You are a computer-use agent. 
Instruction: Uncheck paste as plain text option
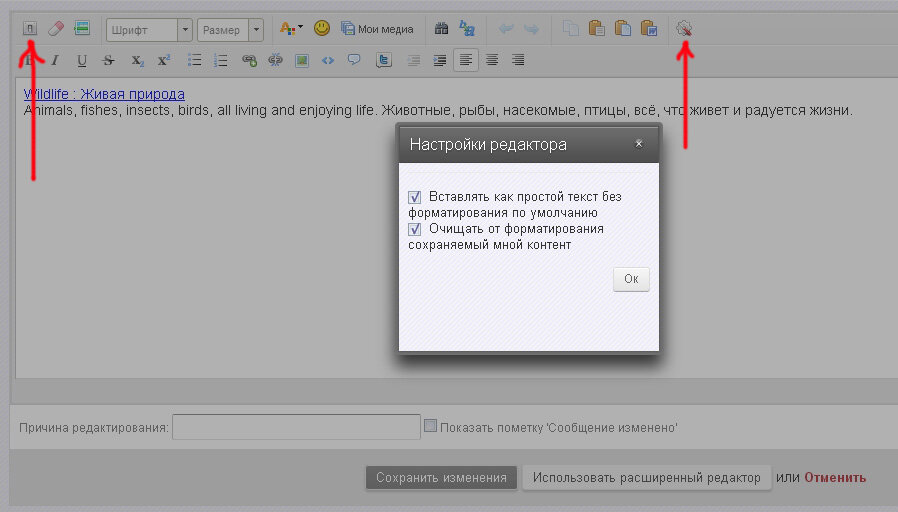click(415, 197)
